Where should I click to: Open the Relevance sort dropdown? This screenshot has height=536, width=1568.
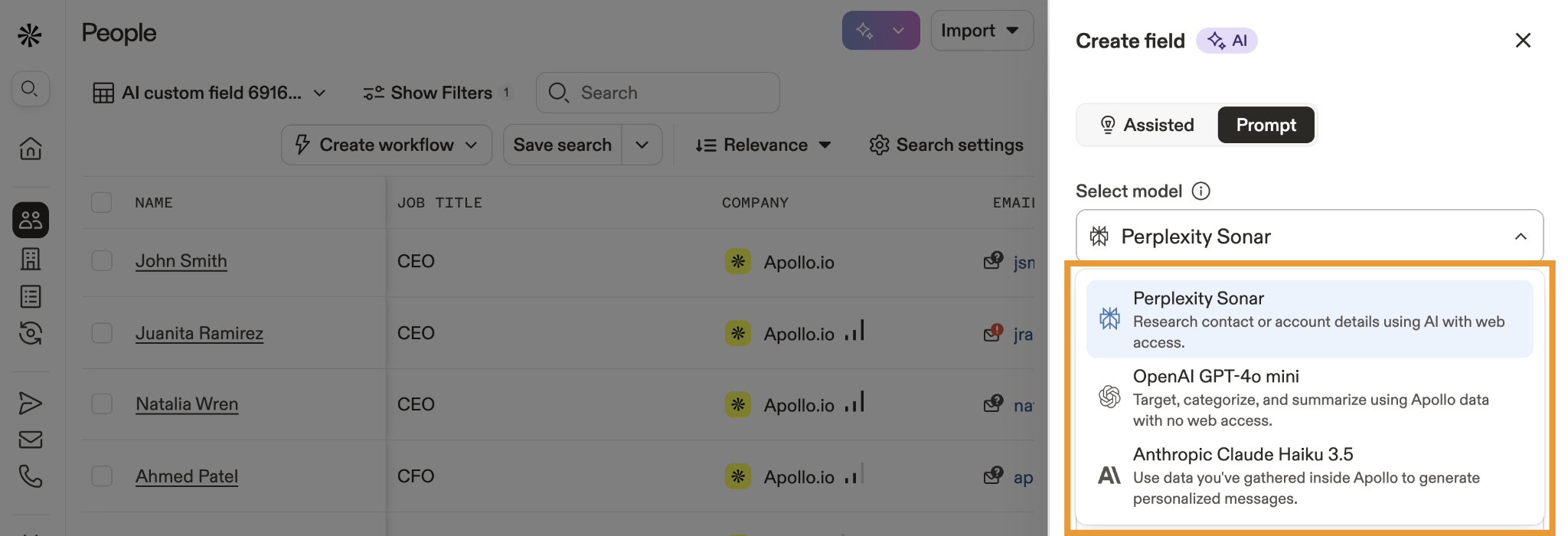(x=763, y=145)
